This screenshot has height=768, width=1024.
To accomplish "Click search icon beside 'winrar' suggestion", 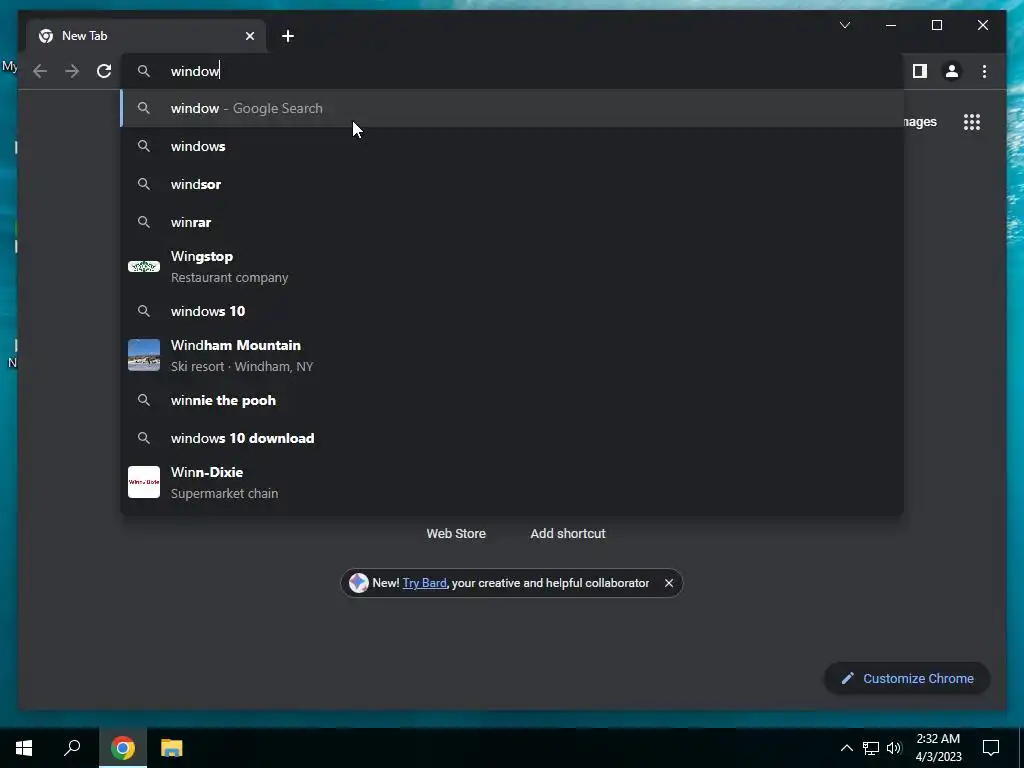I will [x=144, y=222].
